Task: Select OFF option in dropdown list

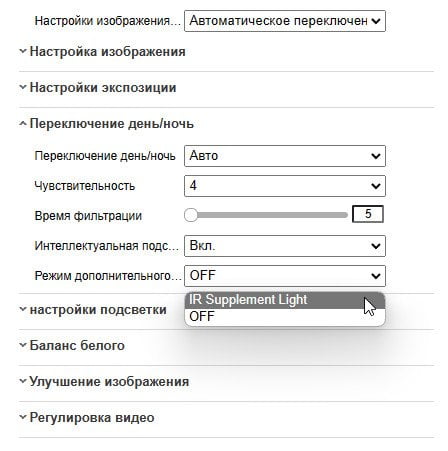Action: [x=285, y=316]
